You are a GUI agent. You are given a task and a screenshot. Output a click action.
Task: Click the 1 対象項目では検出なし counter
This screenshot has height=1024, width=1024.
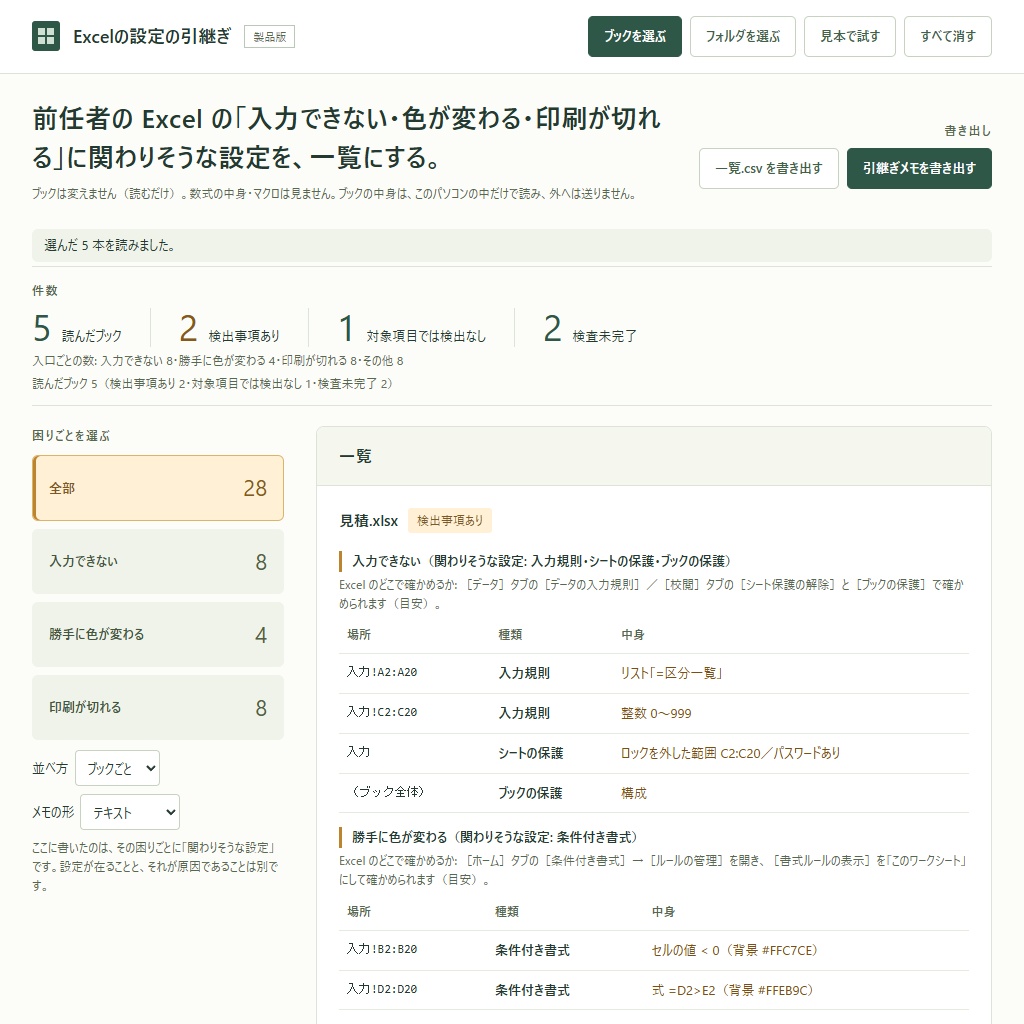(412, 328)
